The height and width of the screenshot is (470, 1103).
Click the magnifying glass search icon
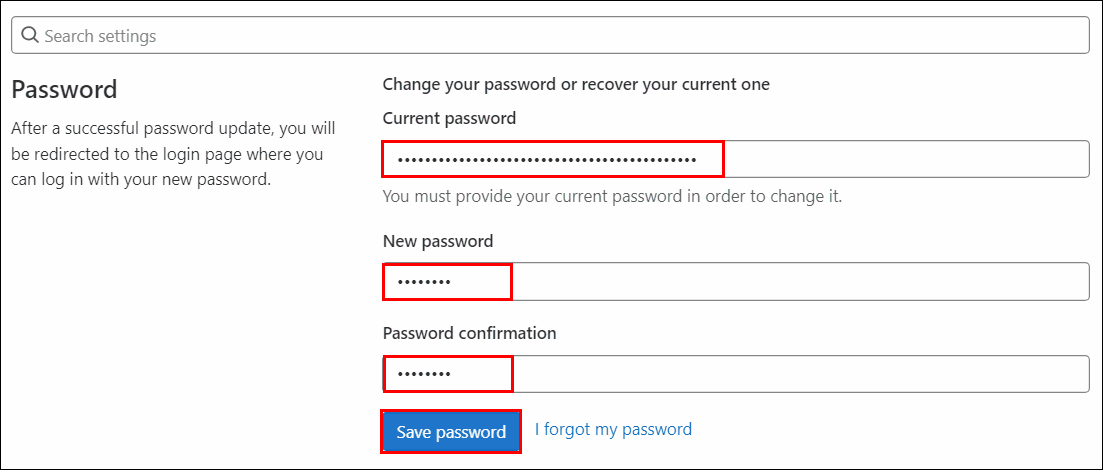pyautogui.click(x=30, y=35)
